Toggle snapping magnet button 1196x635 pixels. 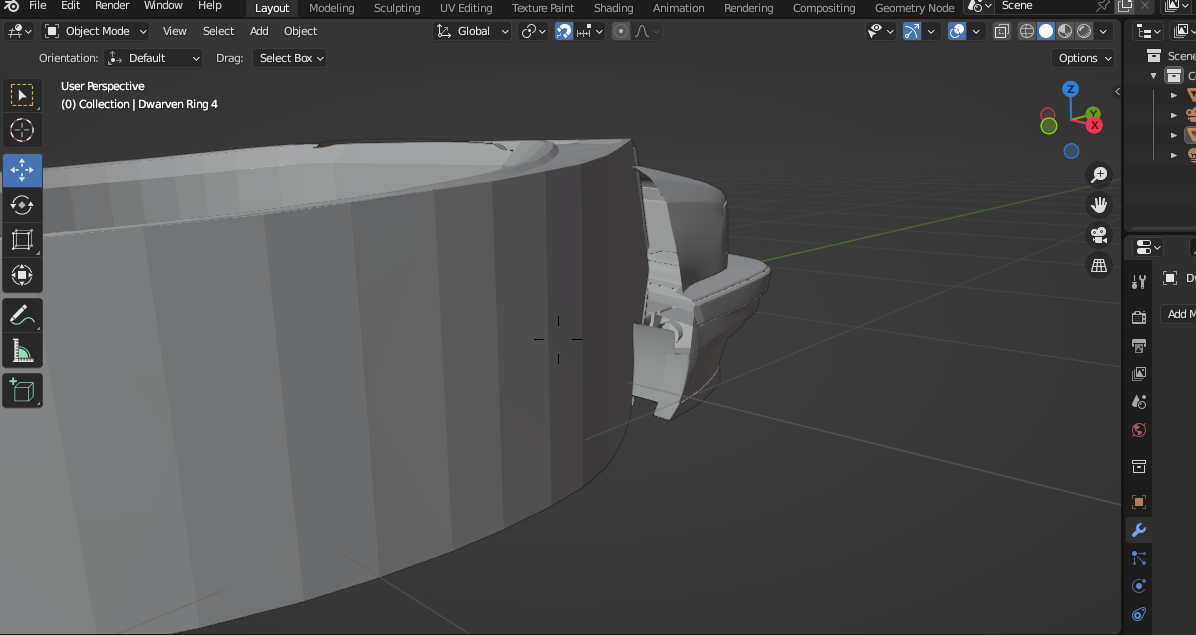pyautogui.click(x=564, y=31)
